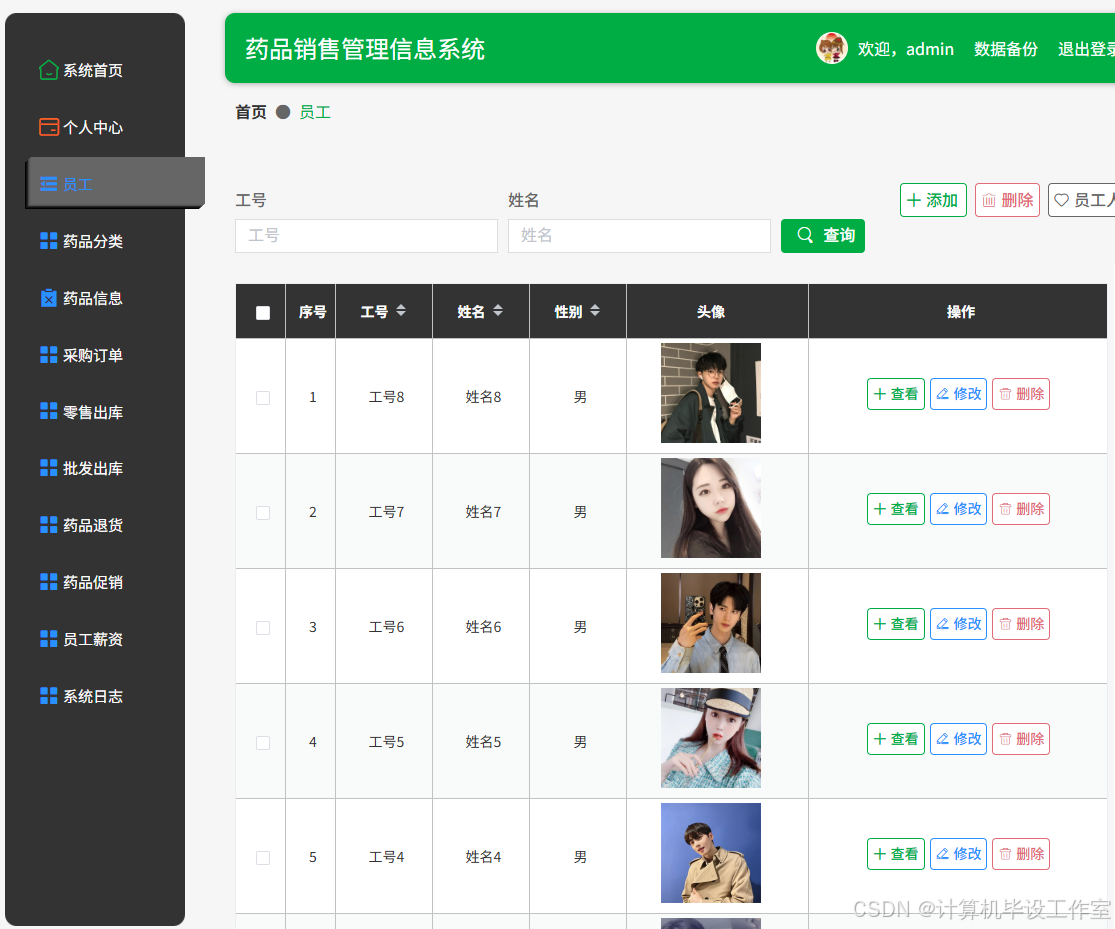Screen dimensions: 1115x929
Task: Click 修改 for 工号5 row
Action: coord(959,739)
